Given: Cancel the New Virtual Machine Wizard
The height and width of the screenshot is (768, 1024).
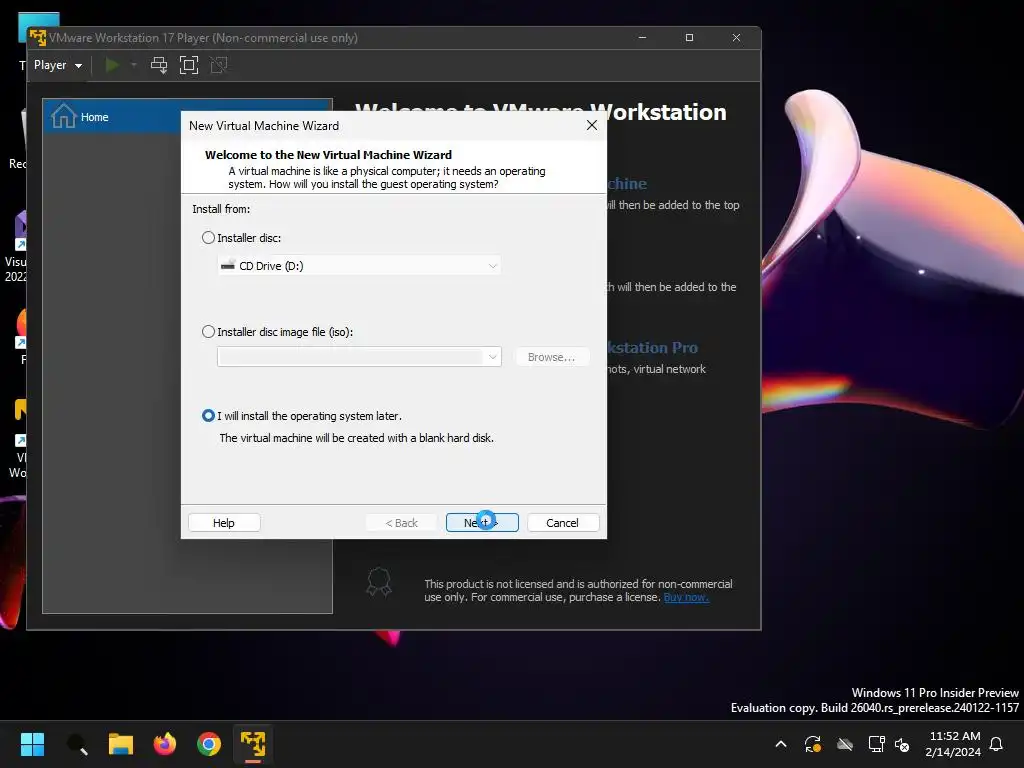Looking at the screenshot, I should 562,523.
